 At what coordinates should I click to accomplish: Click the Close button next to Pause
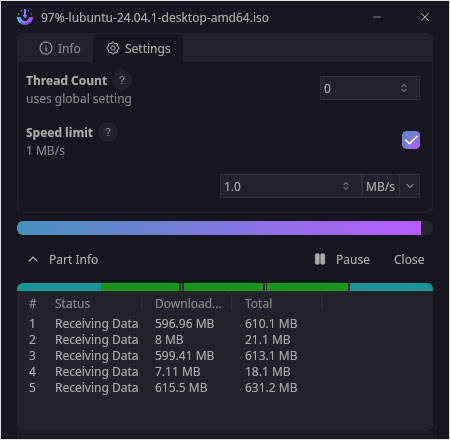tap(409, 259)
